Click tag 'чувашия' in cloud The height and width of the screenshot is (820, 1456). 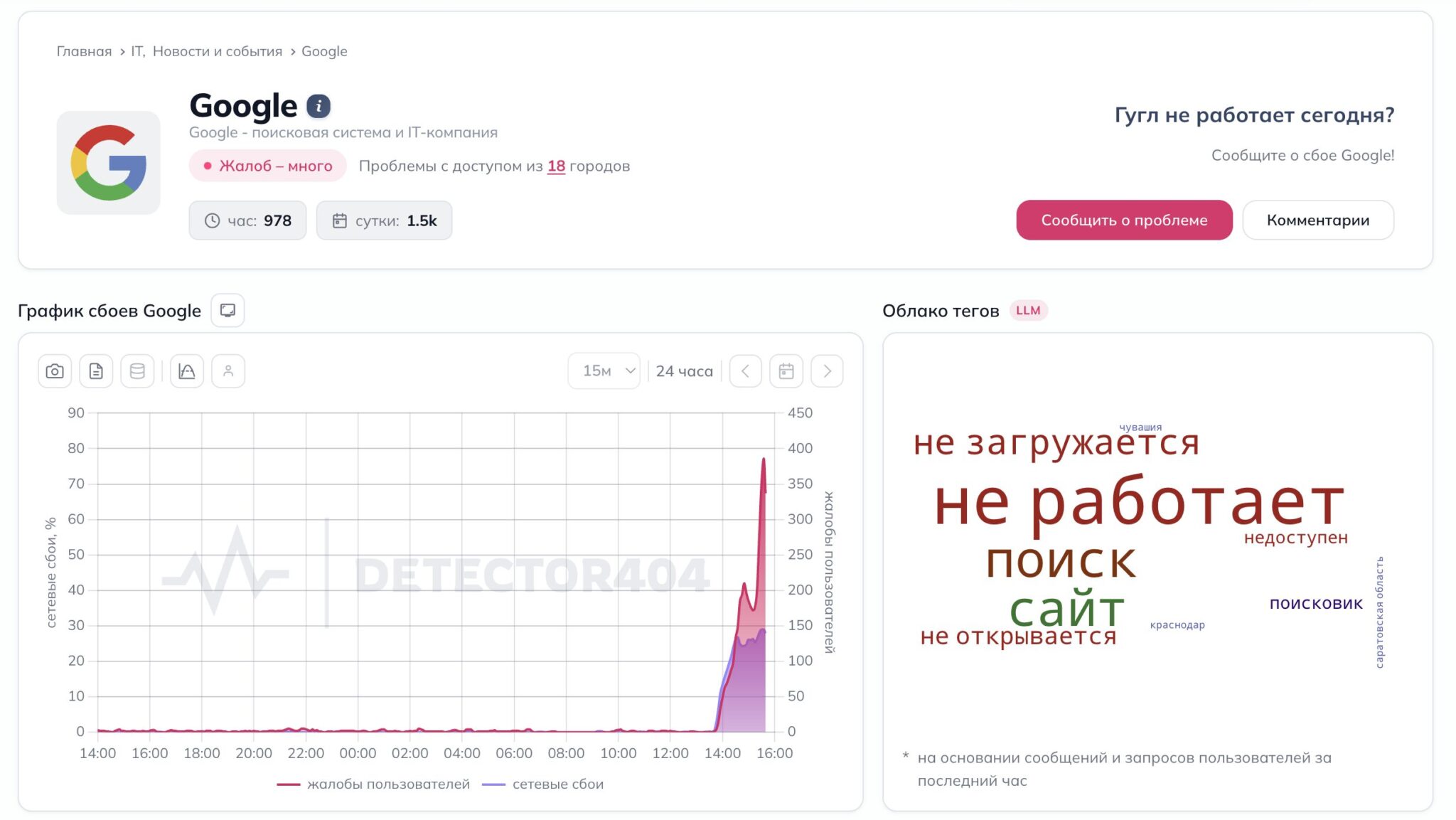pos(1140,427)
